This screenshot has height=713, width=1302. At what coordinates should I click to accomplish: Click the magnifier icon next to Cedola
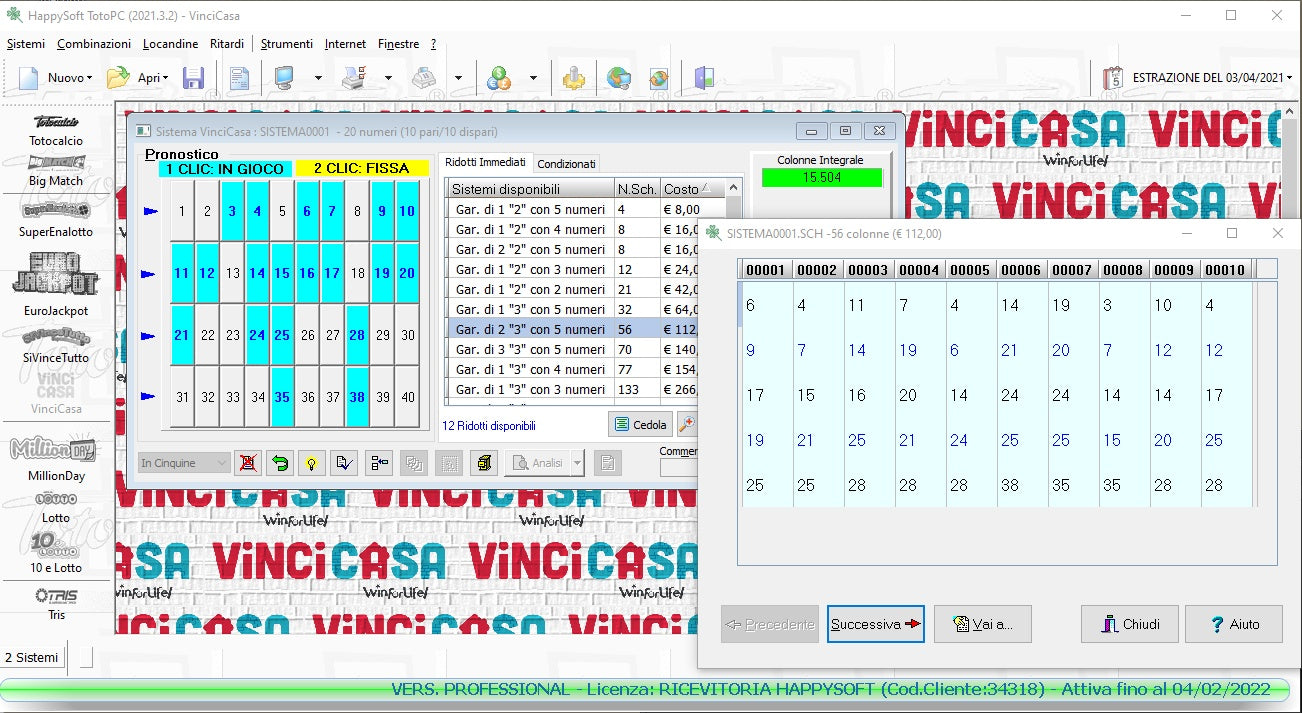coord(686,424)
